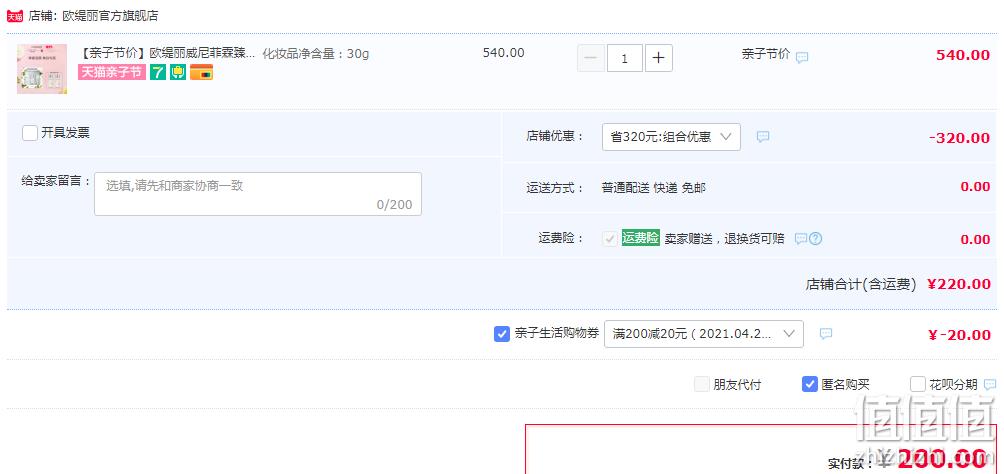Click the 给卖家留言 message text box

pos(258,193)
